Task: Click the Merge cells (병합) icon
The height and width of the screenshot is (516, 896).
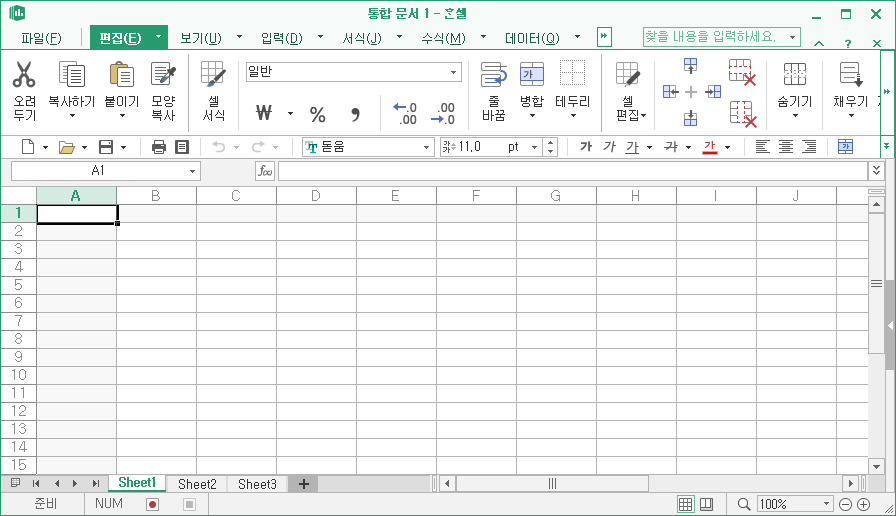Action: [x=531, y=75]
